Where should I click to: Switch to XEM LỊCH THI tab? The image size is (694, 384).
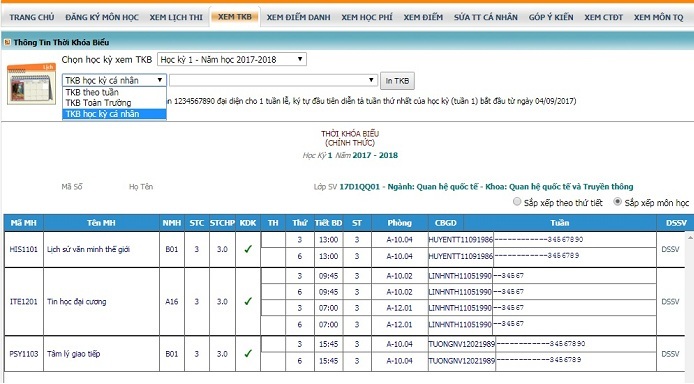176,17
